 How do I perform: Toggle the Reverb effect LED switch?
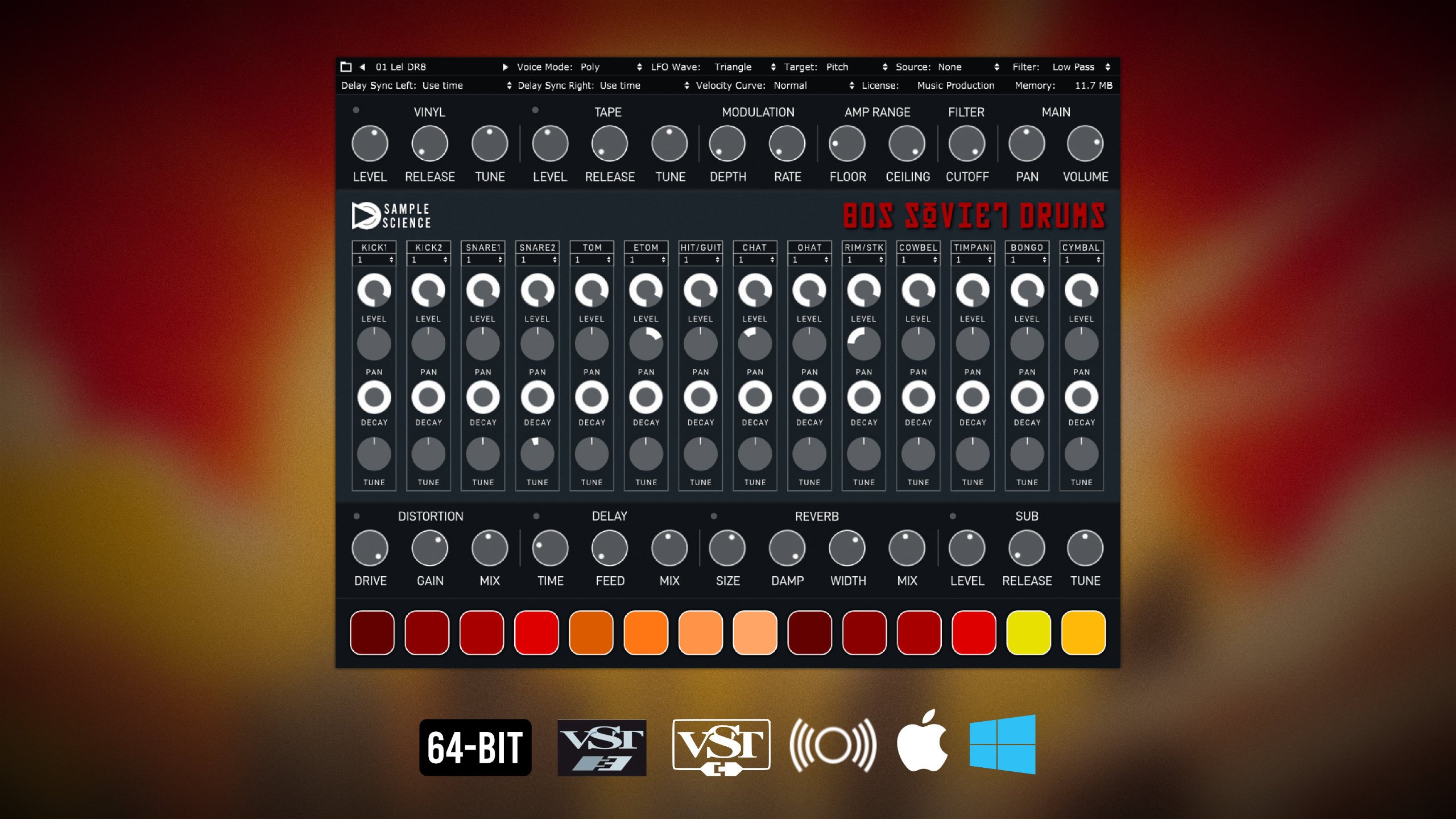click(x=714, y=516)
